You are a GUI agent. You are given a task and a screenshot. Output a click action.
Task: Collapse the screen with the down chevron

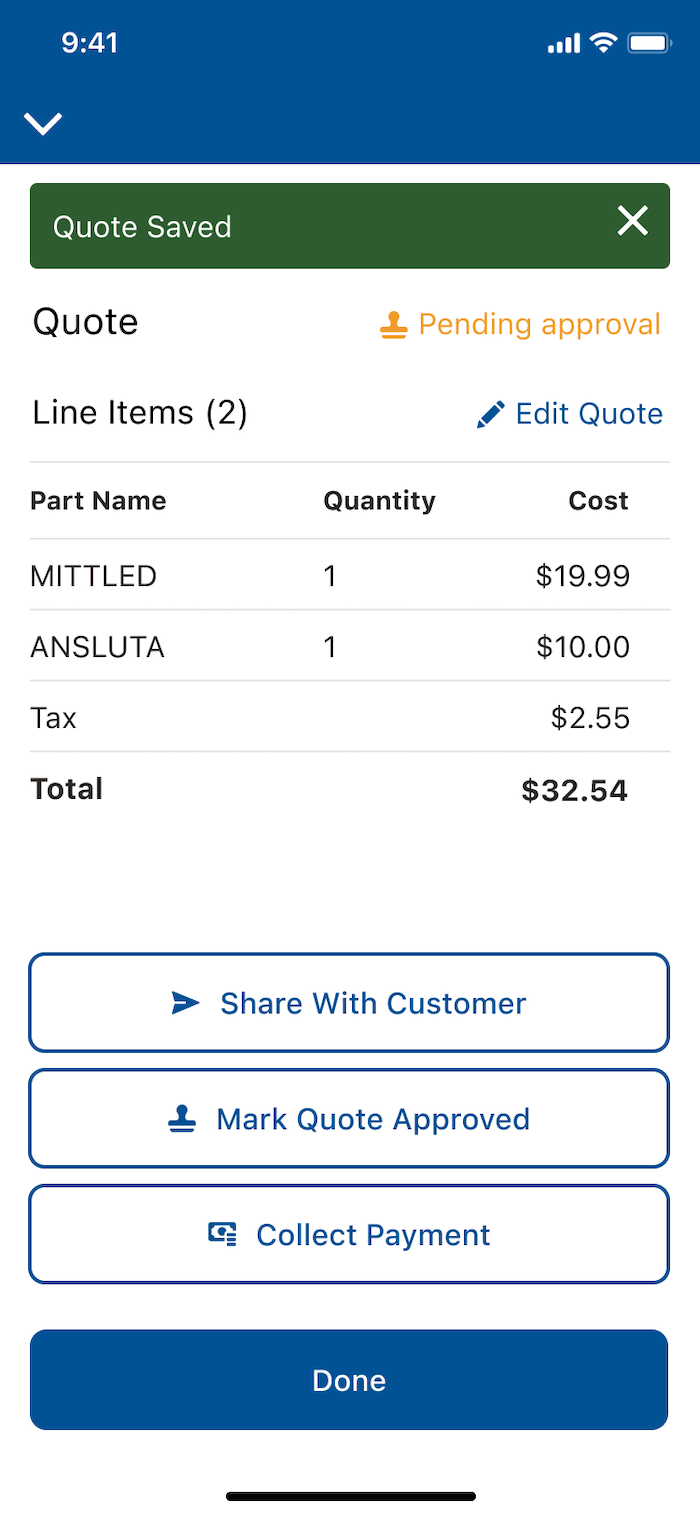tap(43, 123)
